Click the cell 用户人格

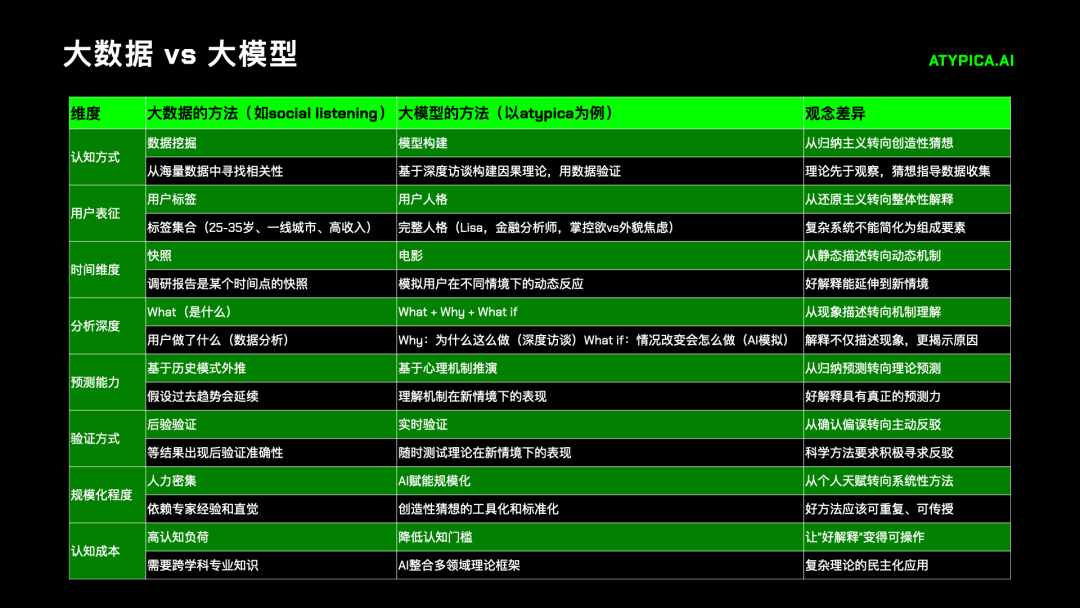coord(599,199)
